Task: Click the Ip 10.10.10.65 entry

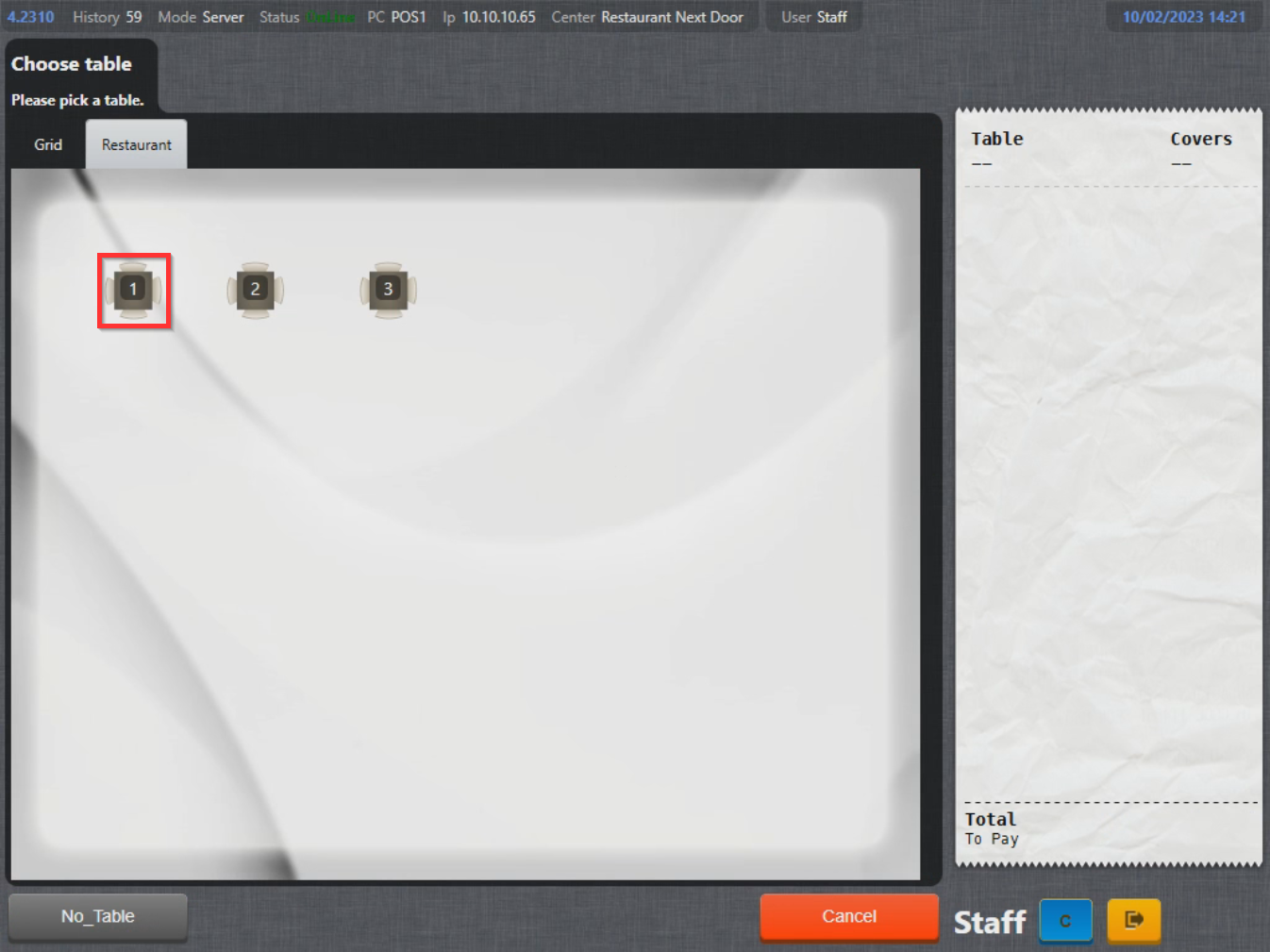Action: click(x=489, y=17)
